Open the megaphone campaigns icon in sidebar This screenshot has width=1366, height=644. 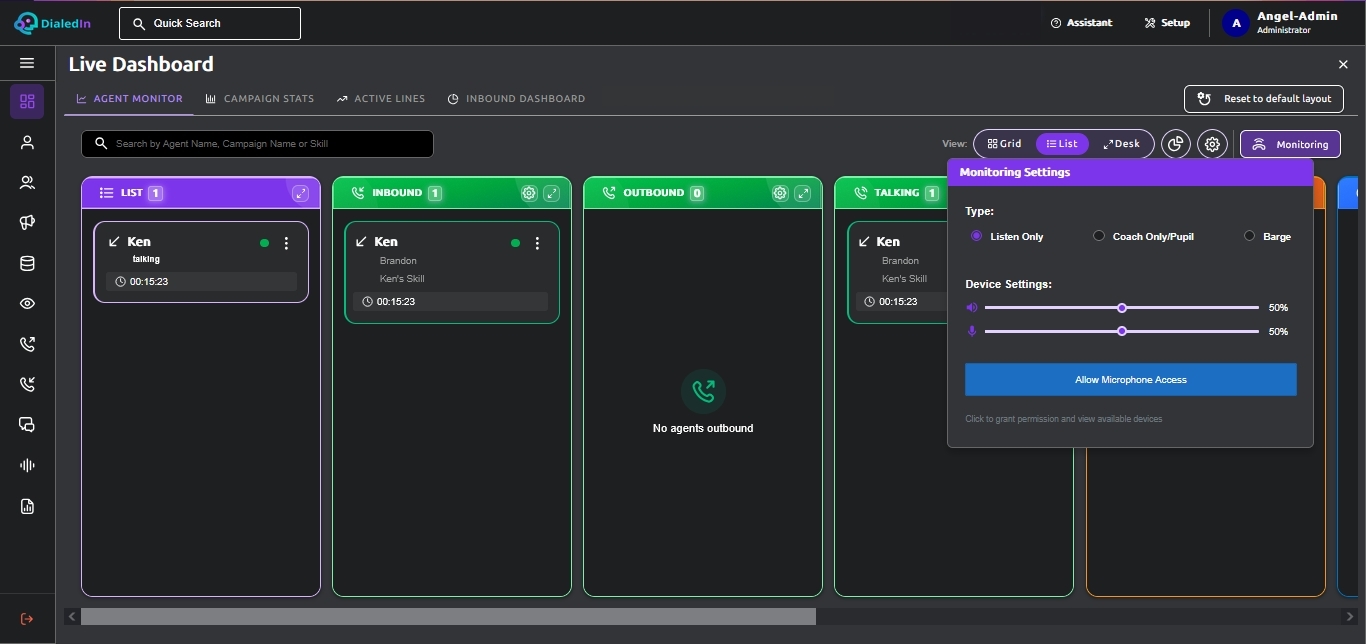point(27,223)
